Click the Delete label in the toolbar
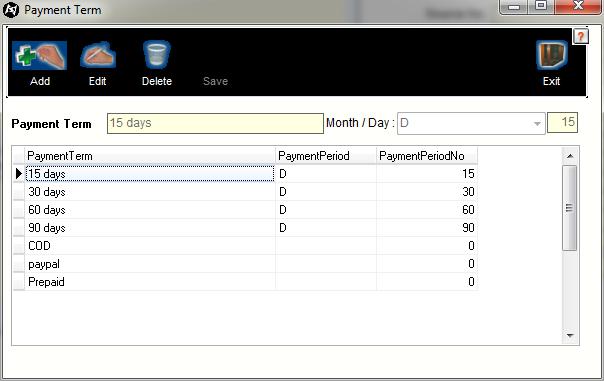This screenshot has width=604, height=381. pos(157,81)
